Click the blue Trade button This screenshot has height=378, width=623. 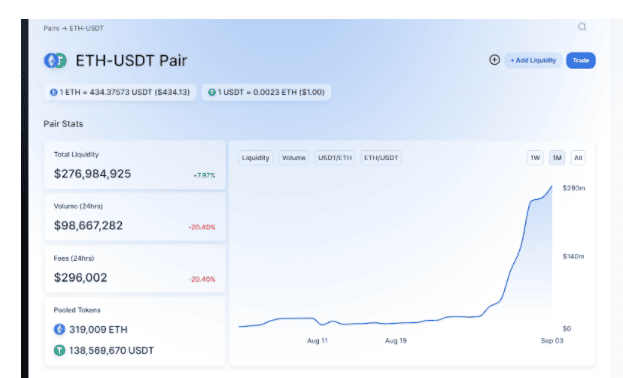(x=580, y=60)
